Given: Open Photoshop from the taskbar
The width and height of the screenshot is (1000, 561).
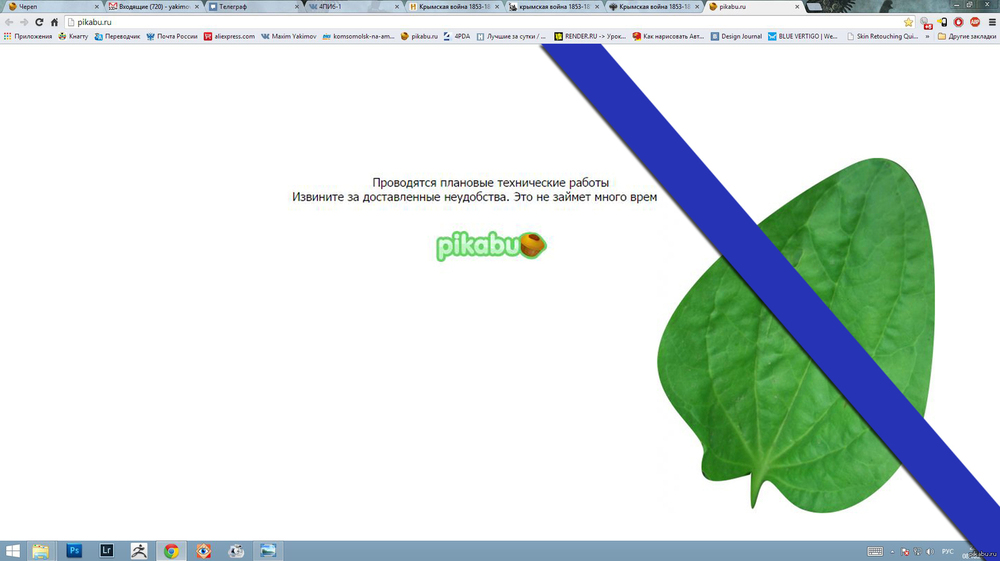Looking at the screenshot, I should coord(74,550).
